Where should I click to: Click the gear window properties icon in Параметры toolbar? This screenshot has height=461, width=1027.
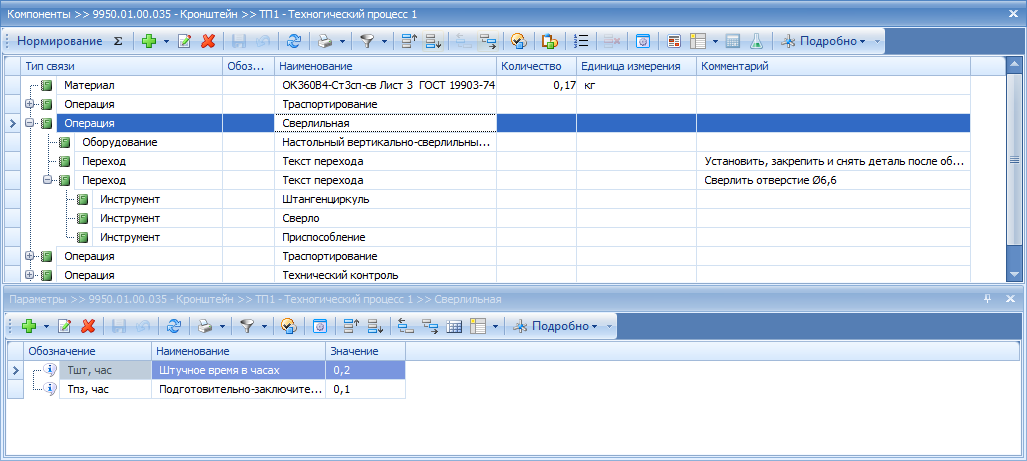[x=320, y=325]
